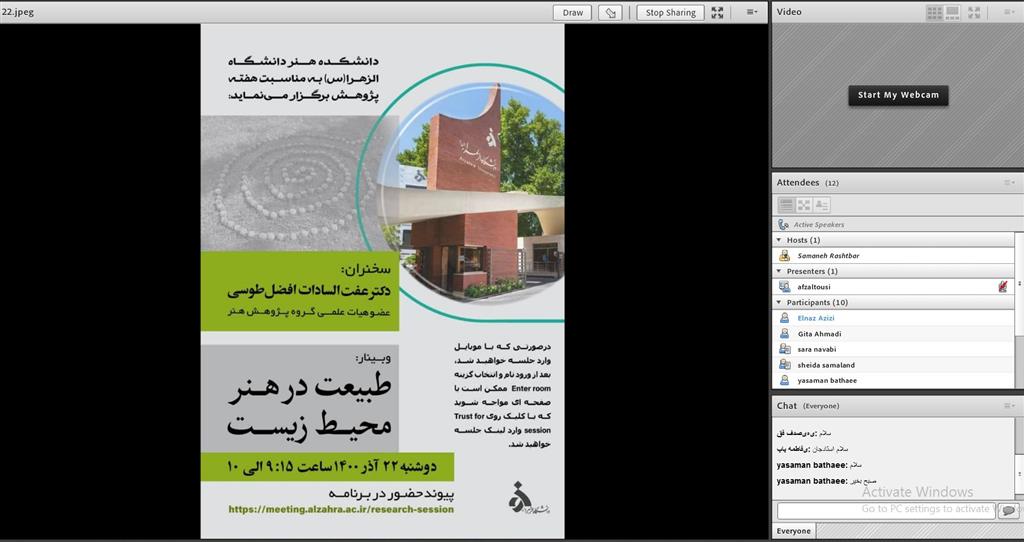Image resolution: width=1024 pixels, height=542 pixels.
Task: Select host Samaneh Rashtbar
Action: click(893, 256)
